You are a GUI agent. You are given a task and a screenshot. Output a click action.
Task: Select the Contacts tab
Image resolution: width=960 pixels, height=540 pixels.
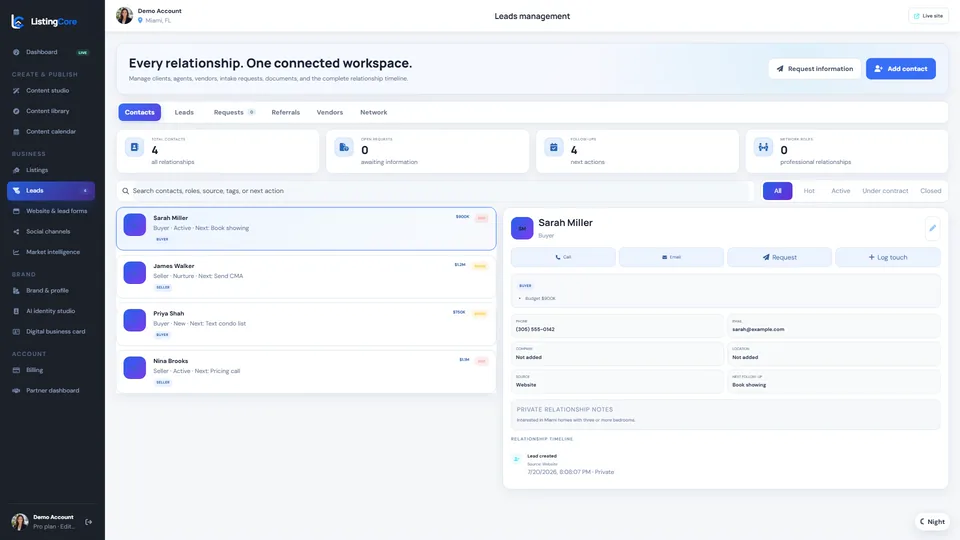140,112
